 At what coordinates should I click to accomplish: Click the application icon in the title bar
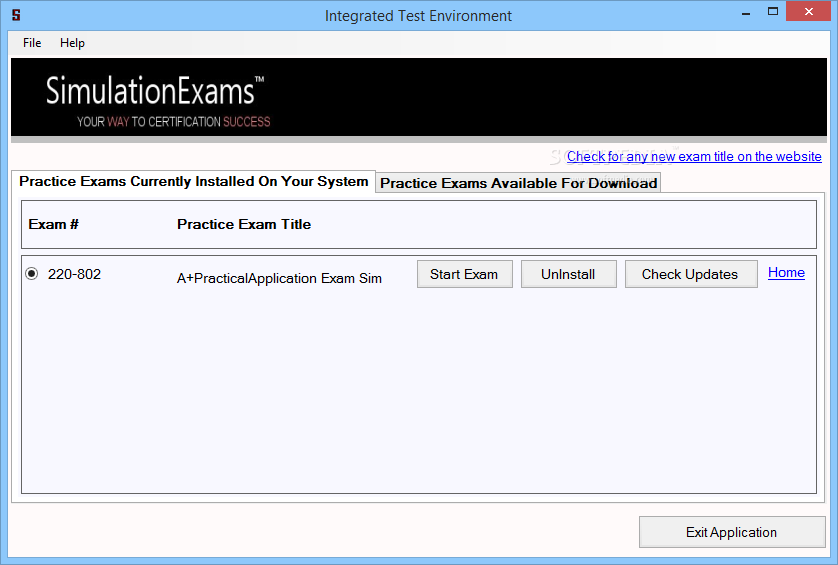[x=16, y=16]
